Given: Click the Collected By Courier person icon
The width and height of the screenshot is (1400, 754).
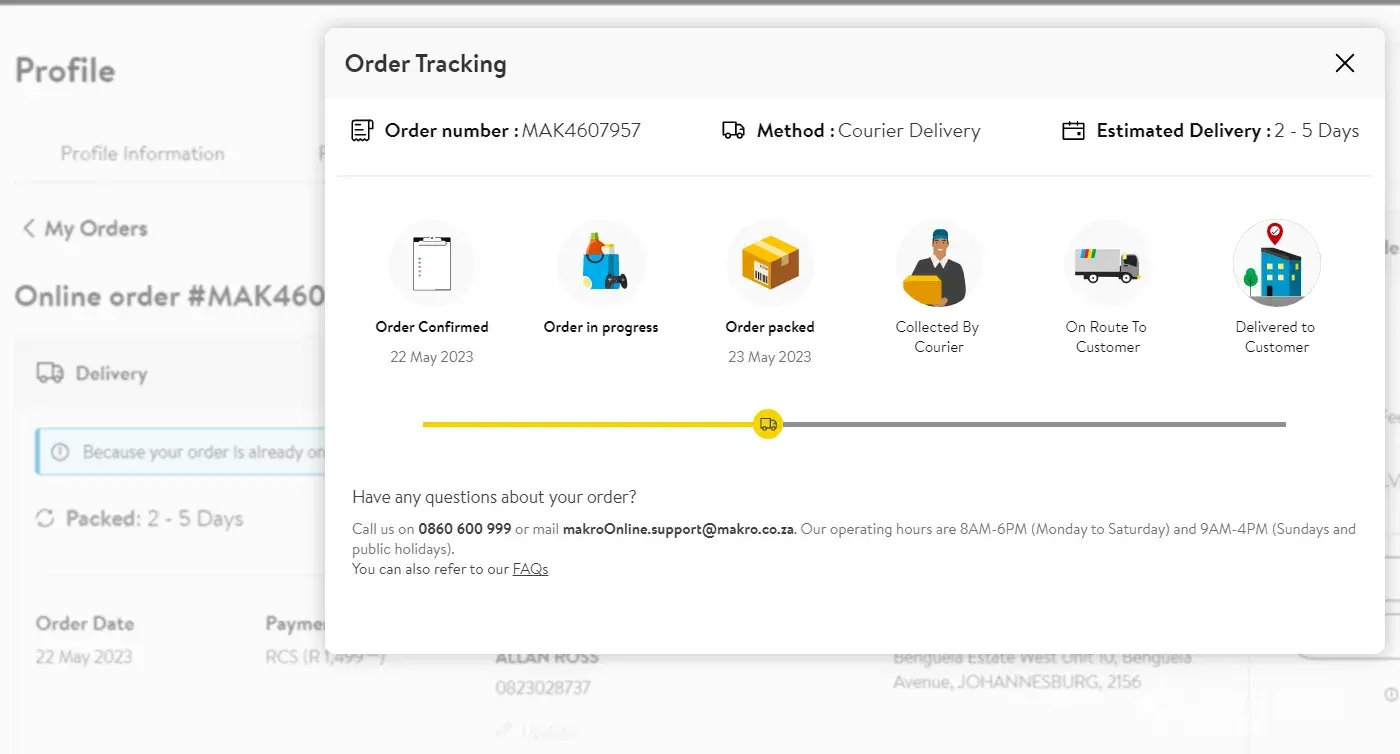Looking at the screenshot, I should [939, 264].
